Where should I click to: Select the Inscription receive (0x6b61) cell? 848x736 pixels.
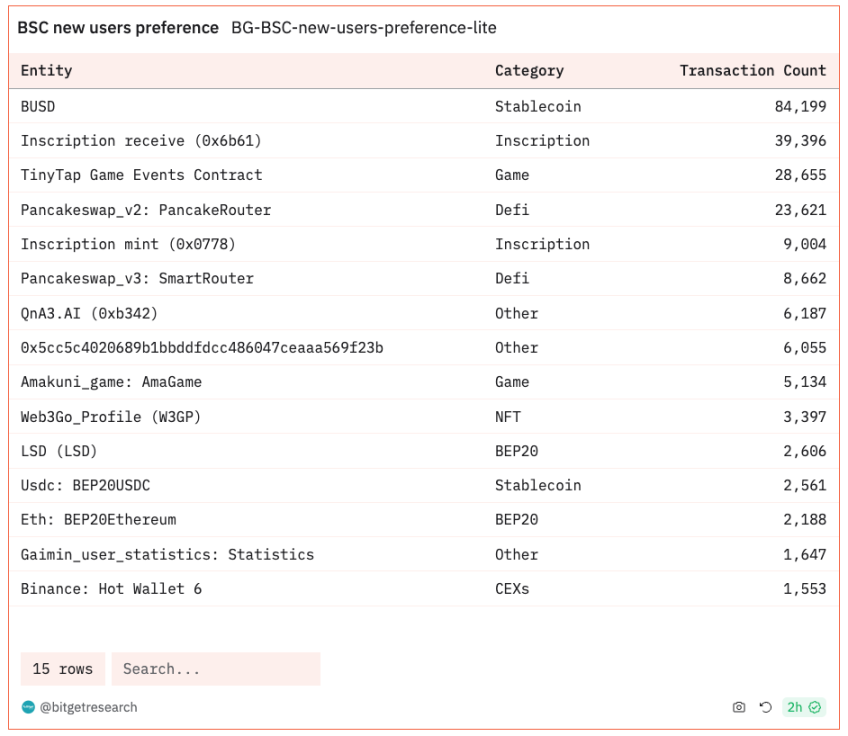[x=141, y=141]
